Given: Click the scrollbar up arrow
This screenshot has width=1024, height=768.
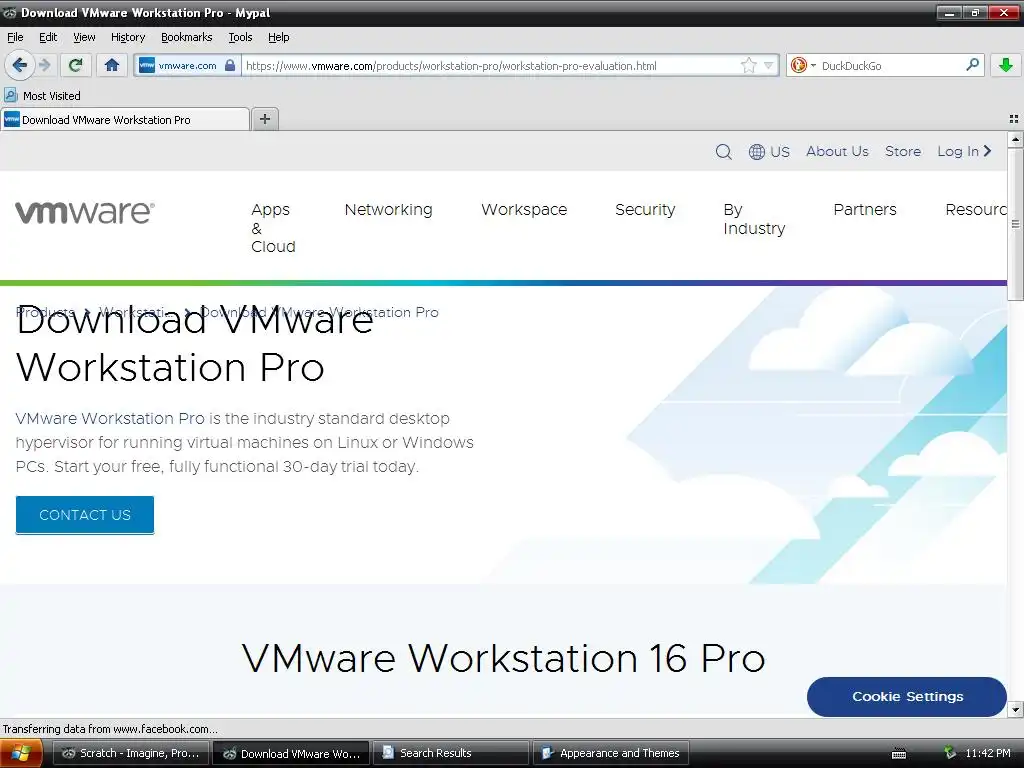Looking at the screenshot, I should pos(1015,139).
